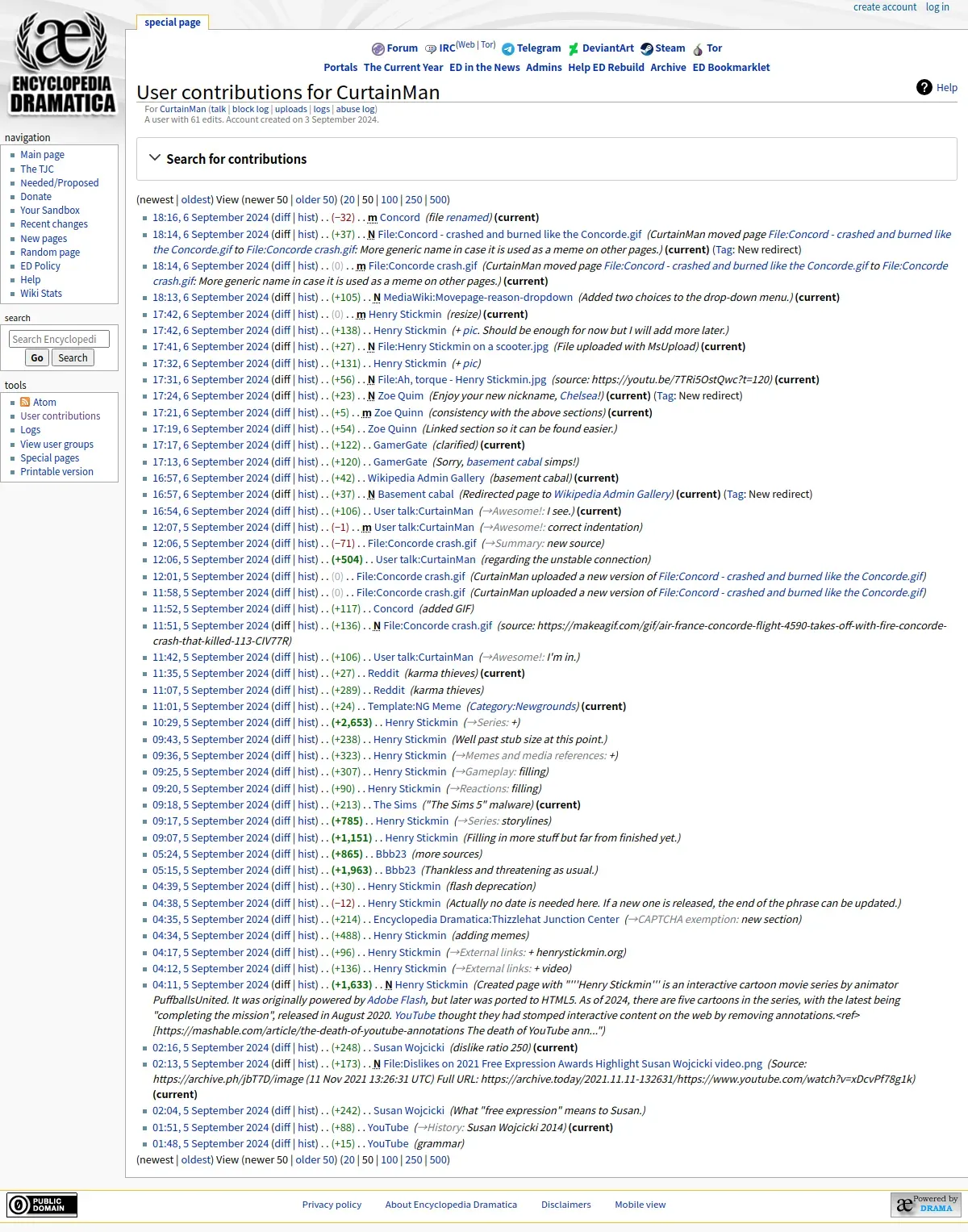This screenshot has height=1232, width=968.
Task: Open About Encyclopedia Dramatica footer link
Action: 451,1205
